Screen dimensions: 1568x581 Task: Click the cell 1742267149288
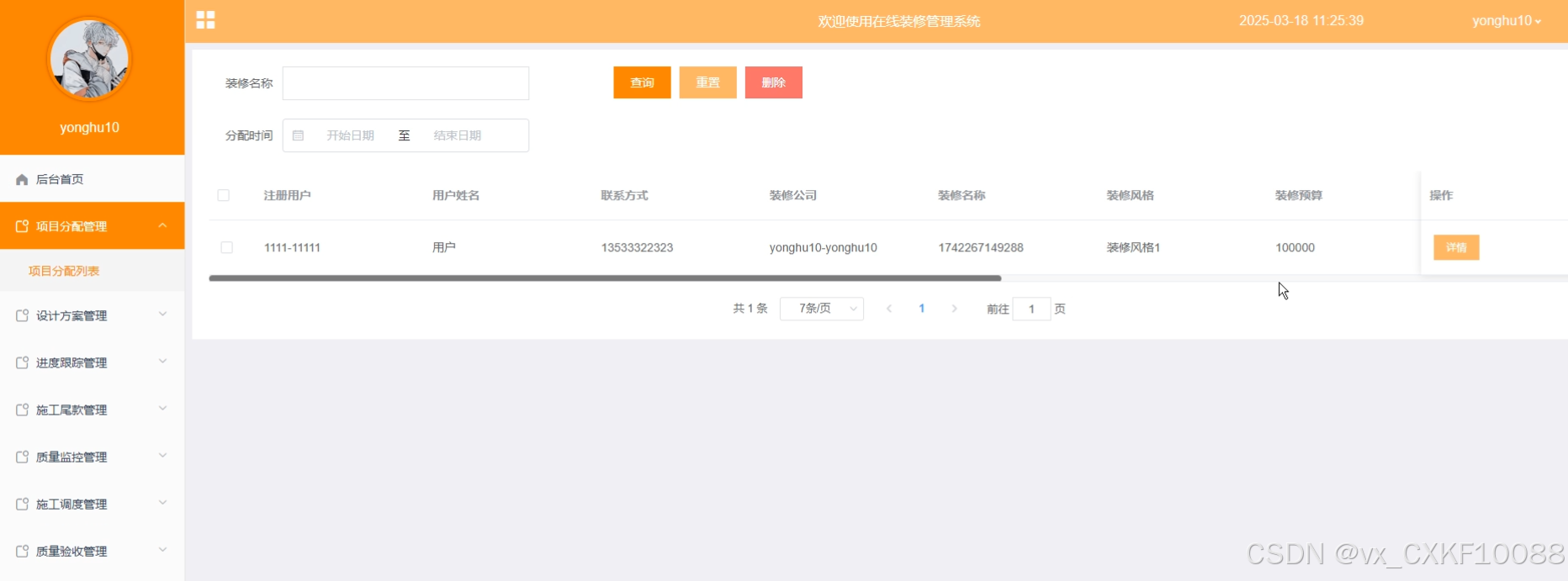coord(981,247)
